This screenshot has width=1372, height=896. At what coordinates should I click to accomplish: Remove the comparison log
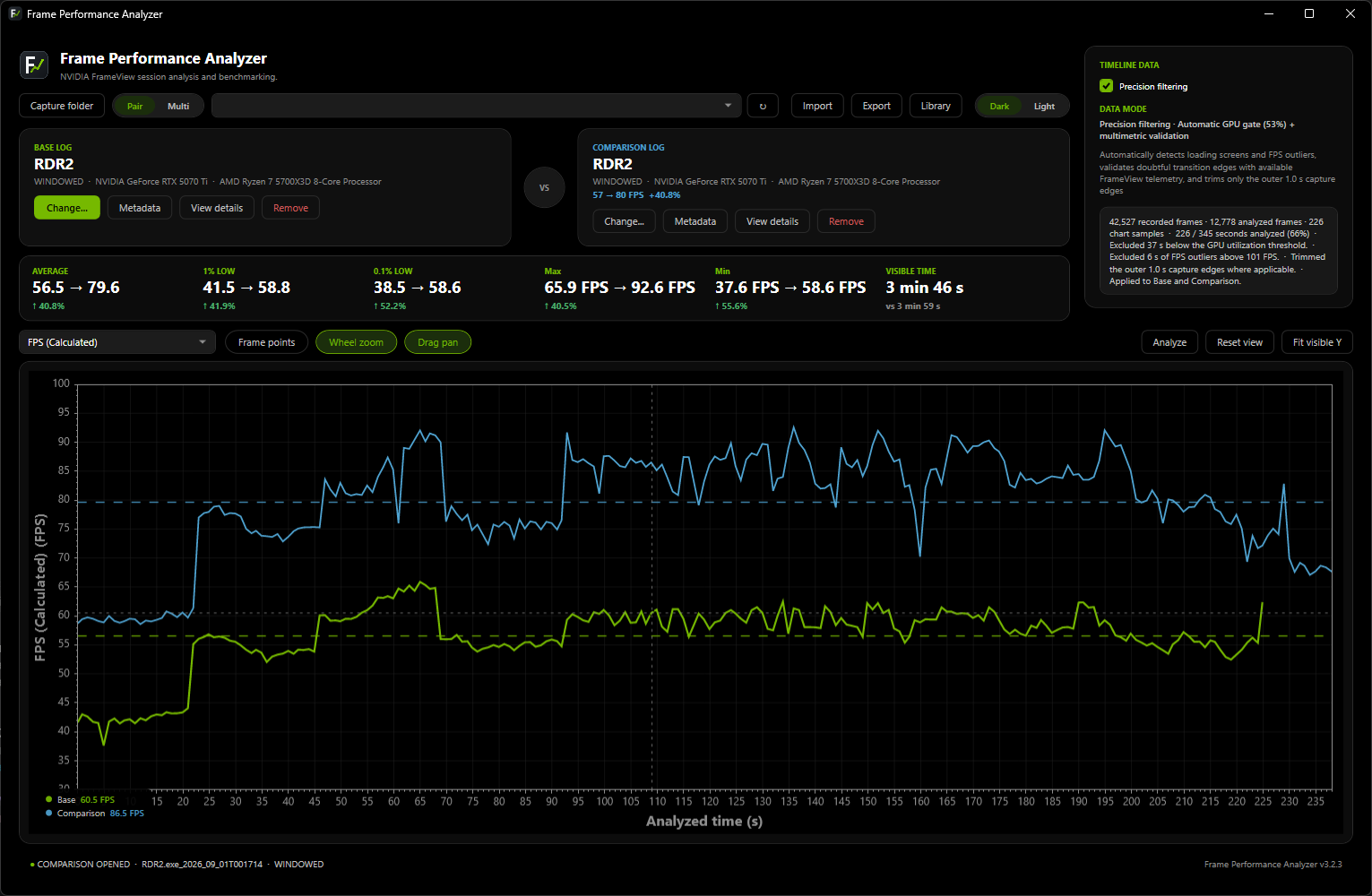846,221
